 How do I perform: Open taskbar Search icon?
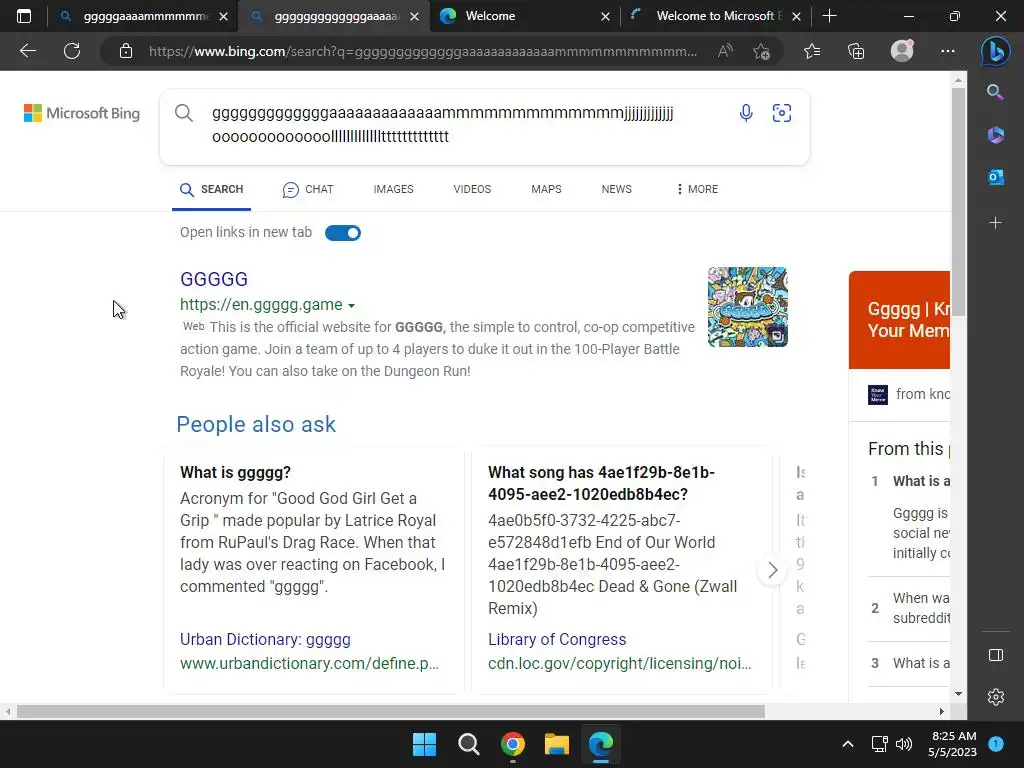pos(468,744)
